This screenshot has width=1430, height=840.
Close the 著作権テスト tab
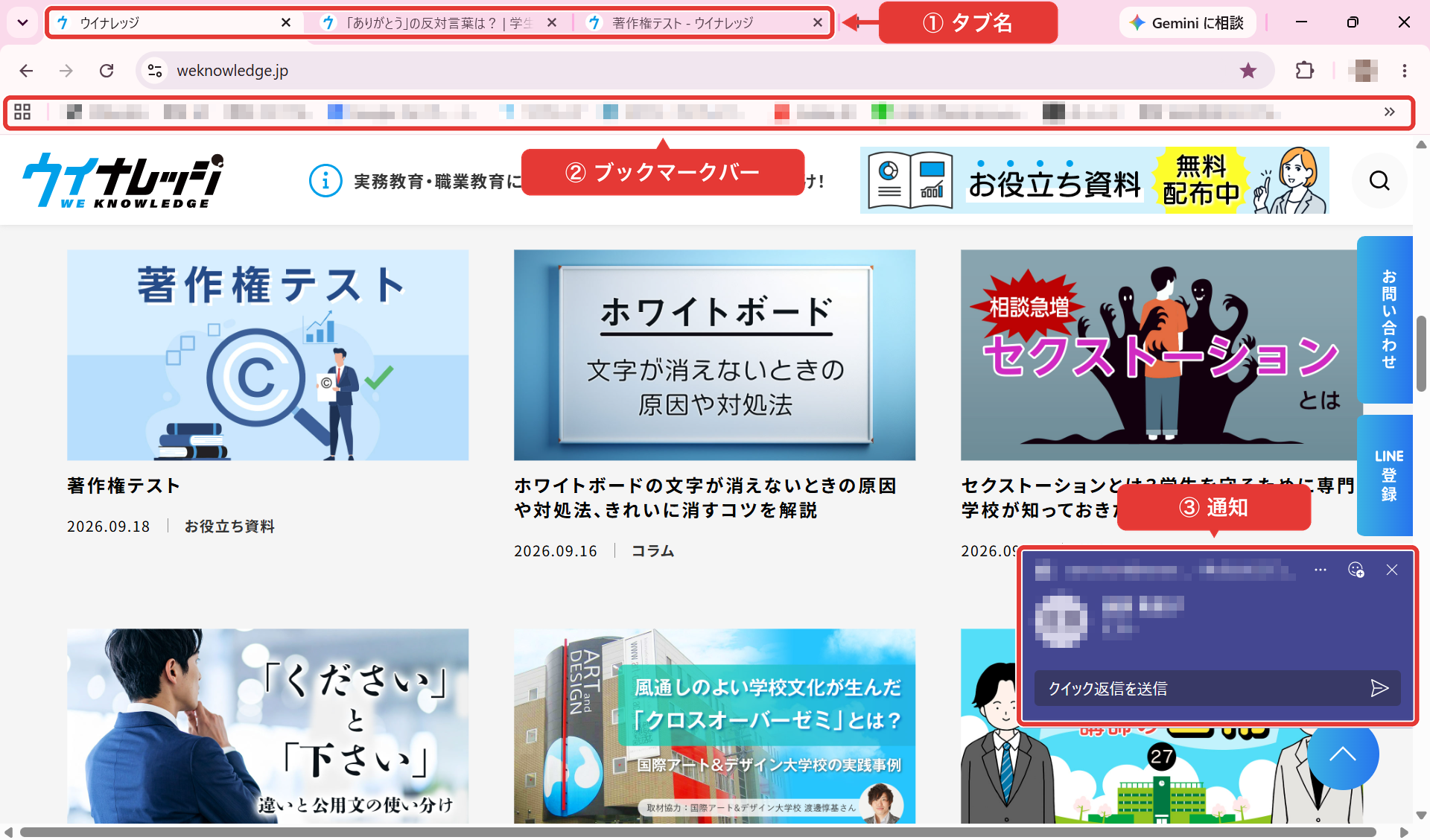tap(818, 23)
